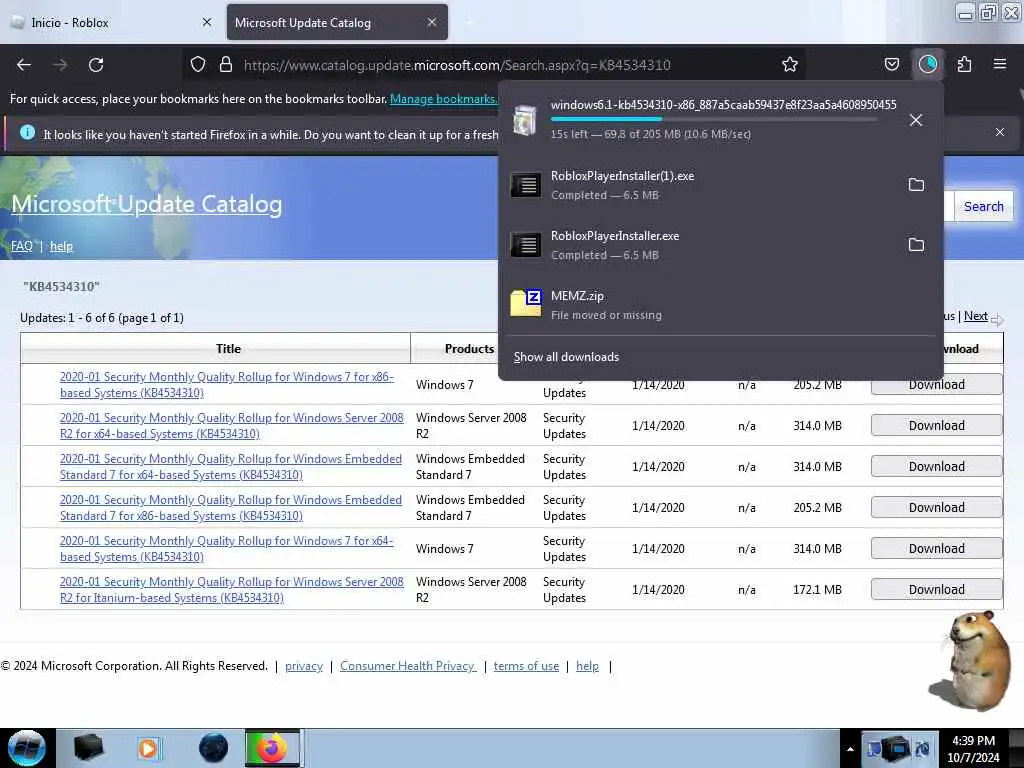Cancel the windows6.1-kb4534310 download
Viewport: 1024px width, 768px height.
[x=916, y=120]
